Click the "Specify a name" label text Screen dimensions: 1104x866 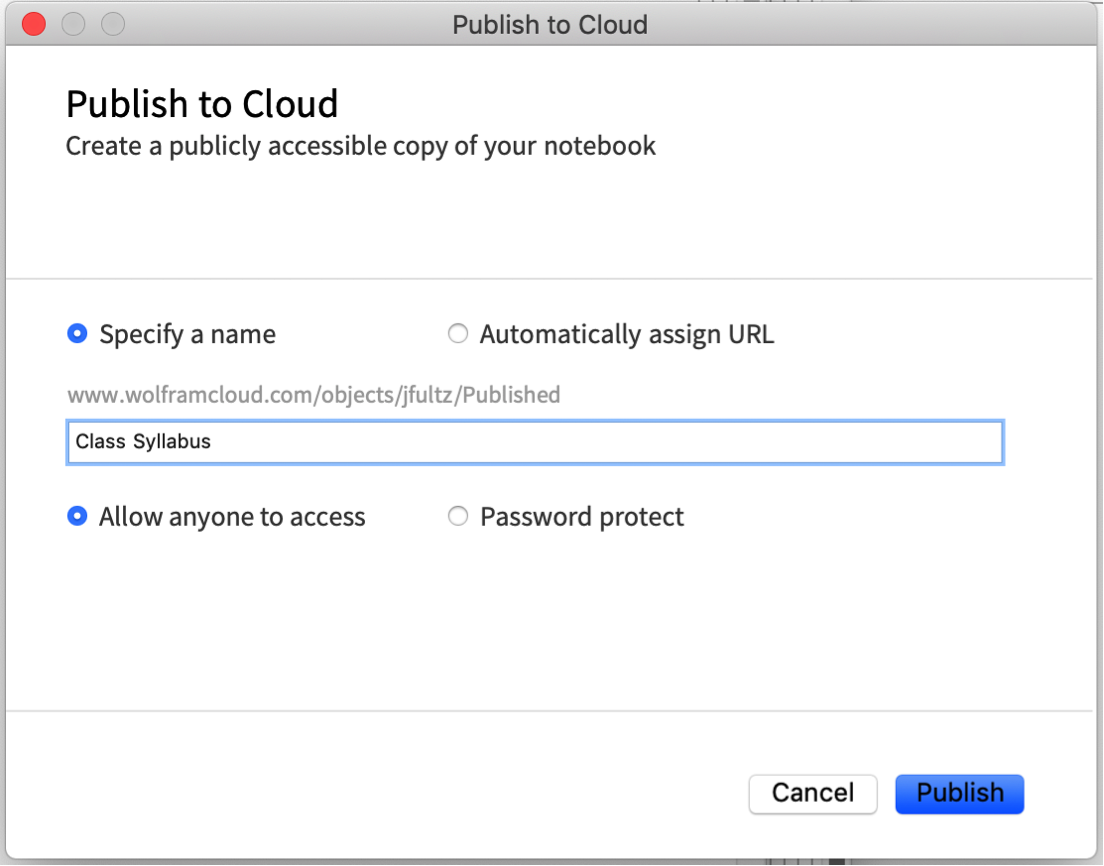point(187,334)
